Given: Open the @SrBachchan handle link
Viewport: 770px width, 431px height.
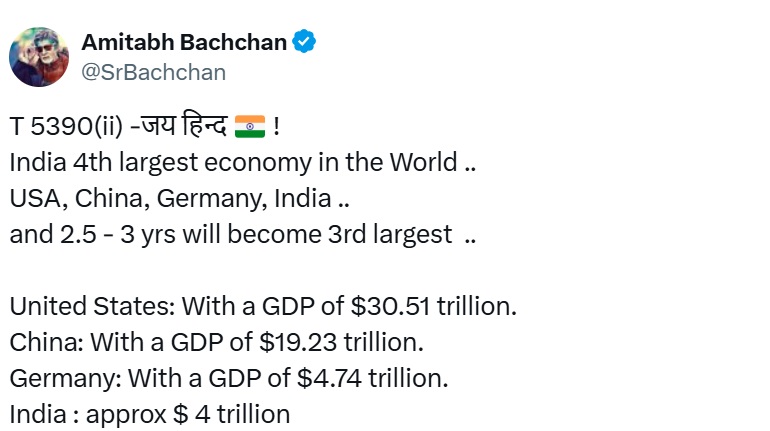Looking at the screenshot, I should pos(153,72).
